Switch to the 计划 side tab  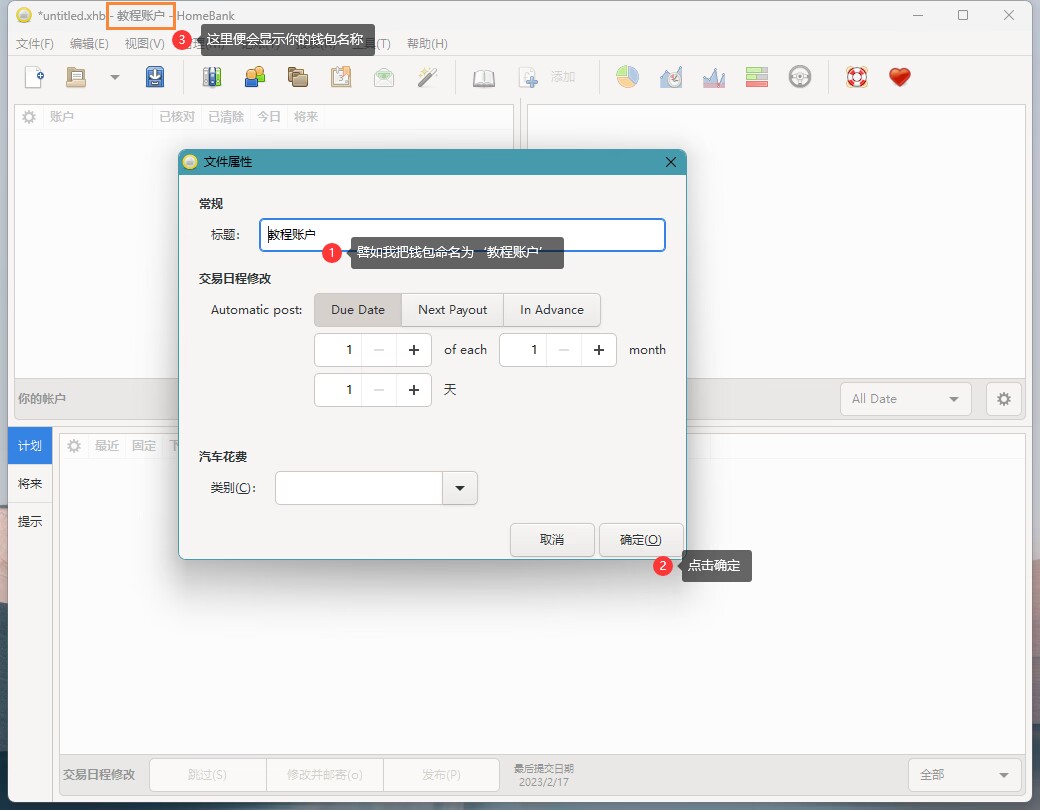coord(30,446)
